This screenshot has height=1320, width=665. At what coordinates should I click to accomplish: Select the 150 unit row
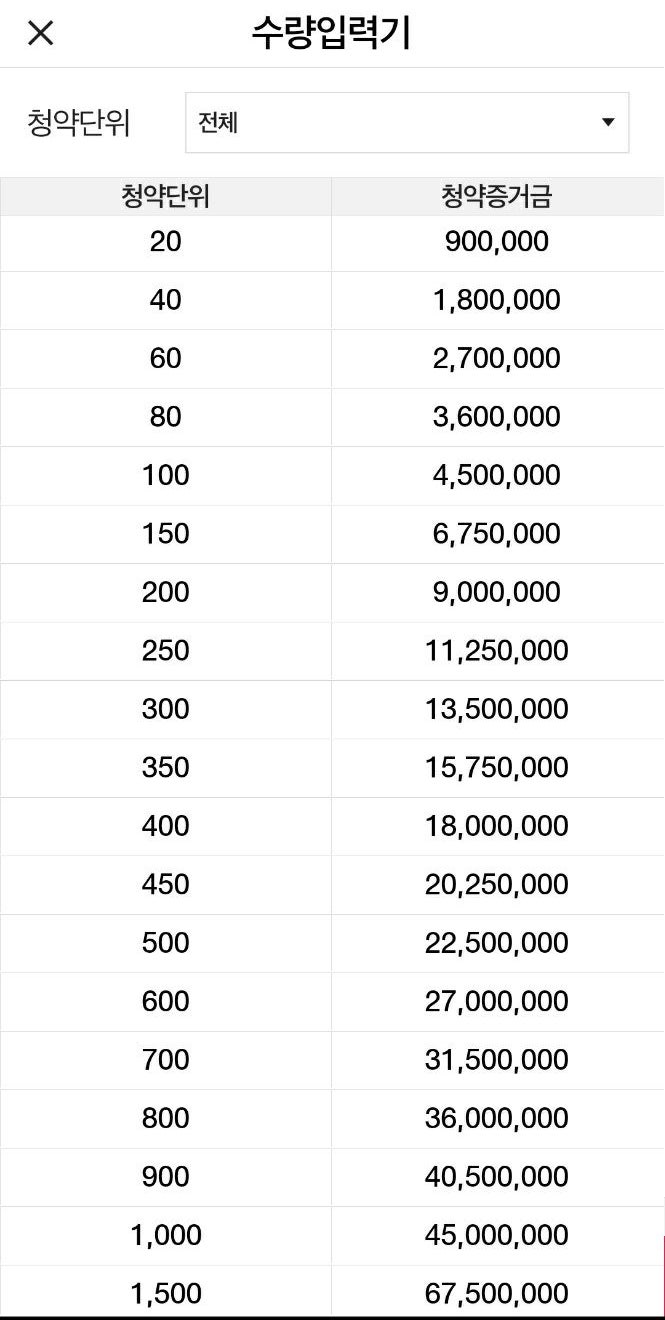pos(166,533)
